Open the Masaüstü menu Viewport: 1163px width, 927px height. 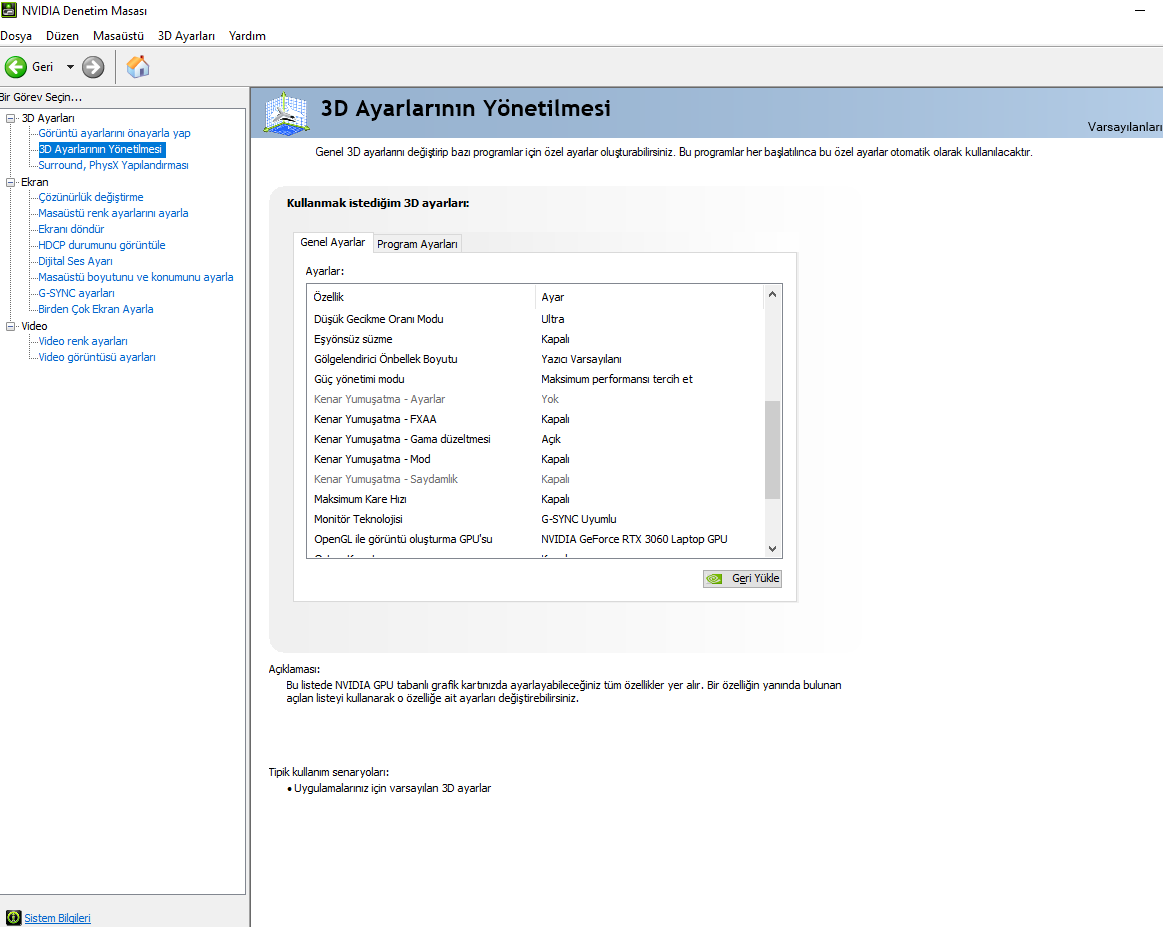tap(118, 36)
